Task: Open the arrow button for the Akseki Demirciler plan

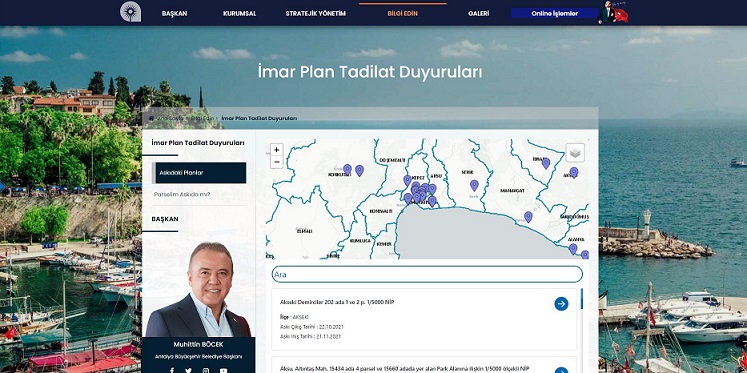Action: pyautogui.click(x=561, y=304)
